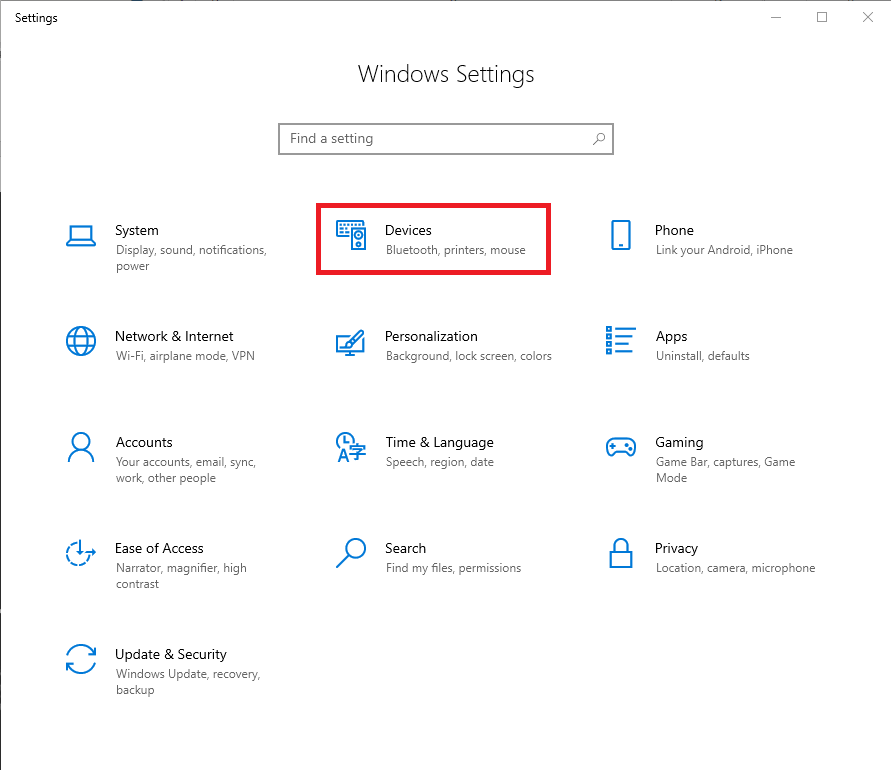Open the Gaming controller icon
The image size is (891, 770).
(621, 447)
